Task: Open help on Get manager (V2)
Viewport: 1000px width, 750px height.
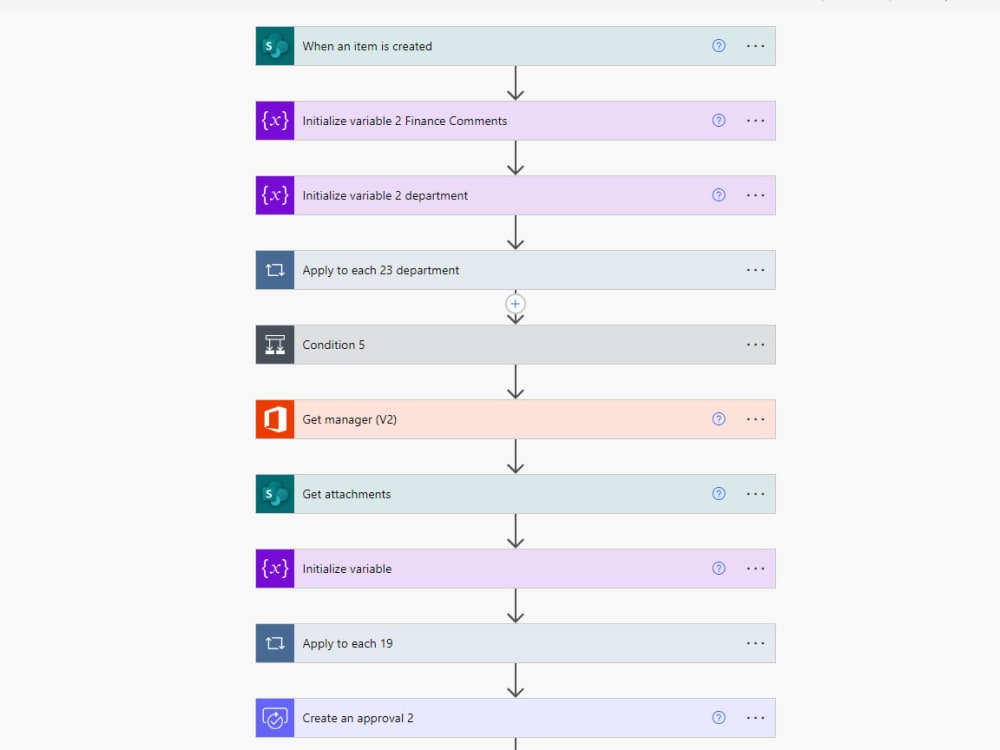Action: point(718,419)
